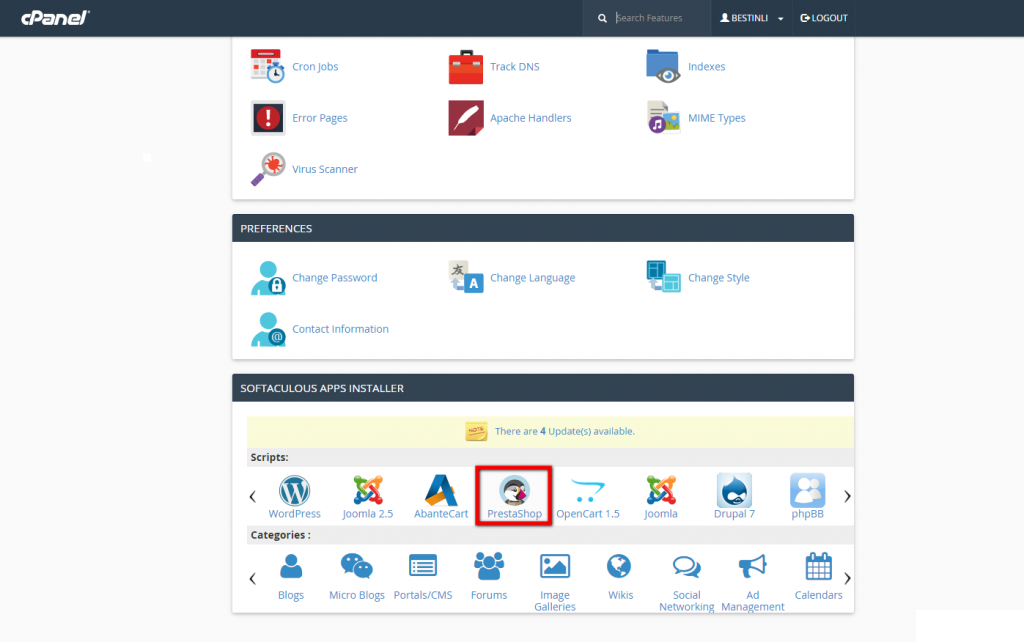
Task: Click the Track DNS toolbox icon
Action: point(466,67)
